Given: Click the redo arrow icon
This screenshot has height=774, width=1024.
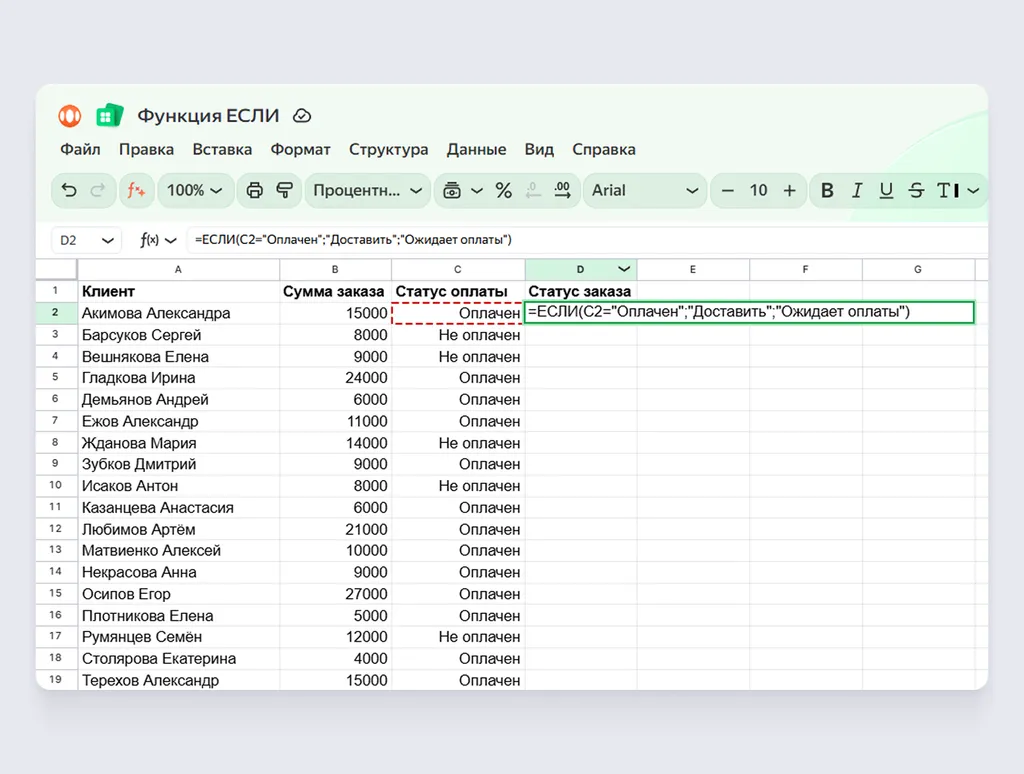Looking at the screenshot, I should (98, 190).
